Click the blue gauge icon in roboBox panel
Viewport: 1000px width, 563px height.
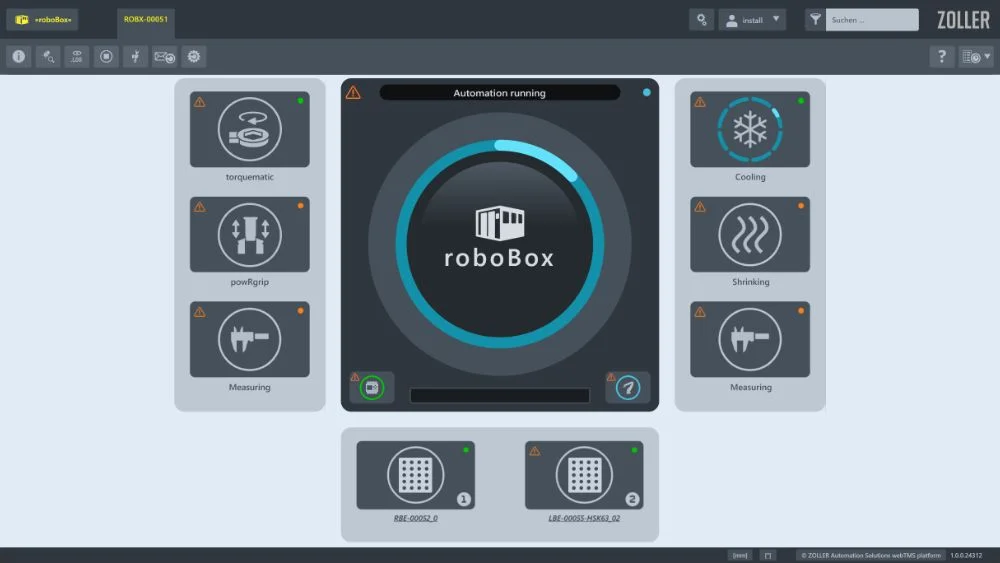point(627,387)
